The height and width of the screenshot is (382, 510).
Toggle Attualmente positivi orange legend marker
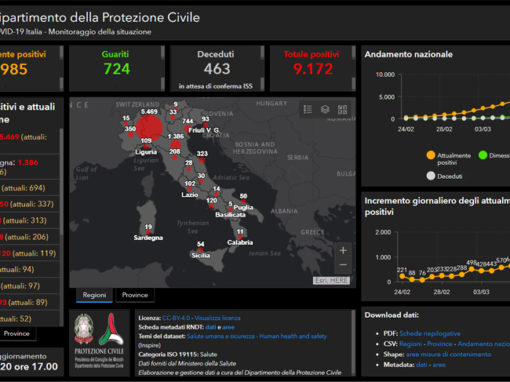(x=431, y=155)
